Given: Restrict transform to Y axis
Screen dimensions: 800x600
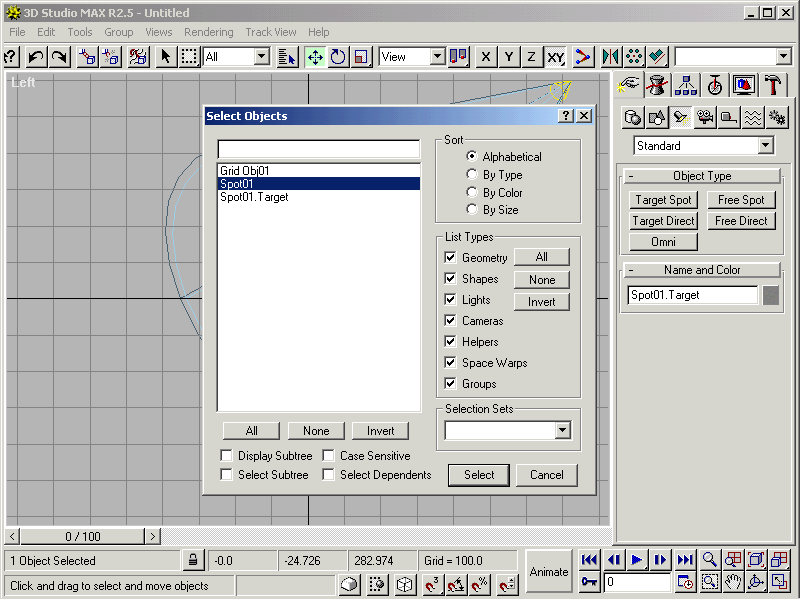Looking at the screenshot, I should (509, 57).
